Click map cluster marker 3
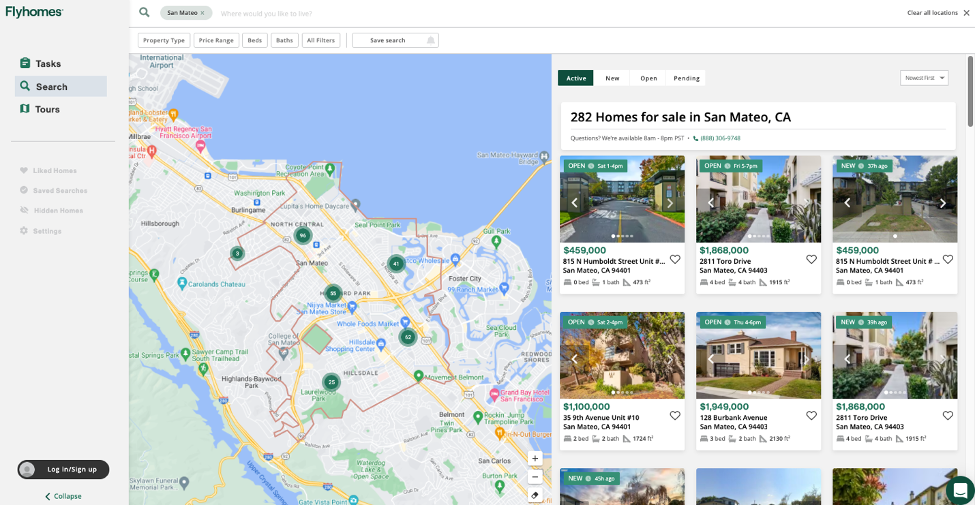This screenshot has width=977, height=506. point(237,253)
